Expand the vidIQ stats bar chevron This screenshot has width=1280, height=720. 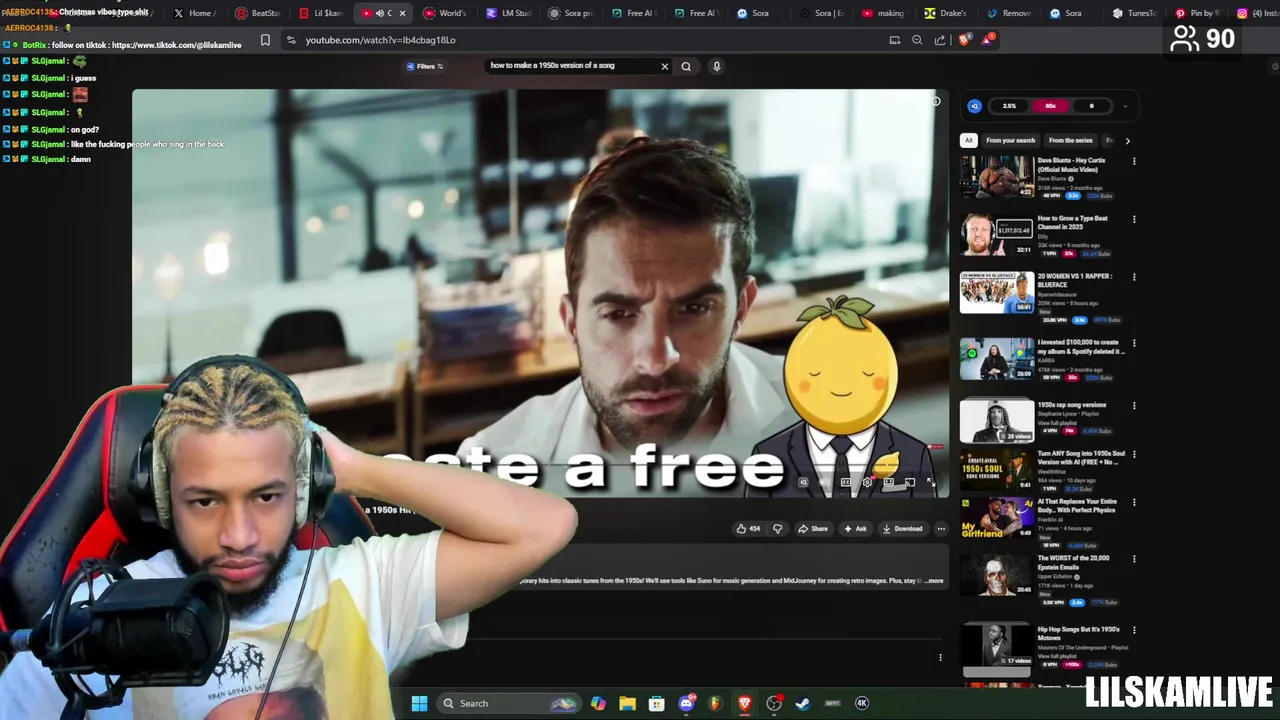click(x=1125, y=106)
